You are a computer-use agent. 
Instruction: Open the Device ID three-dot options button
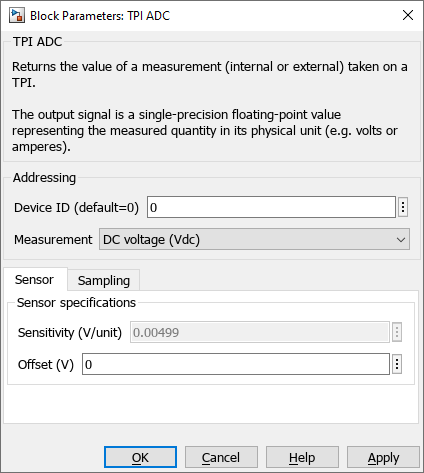coord(403,207)
